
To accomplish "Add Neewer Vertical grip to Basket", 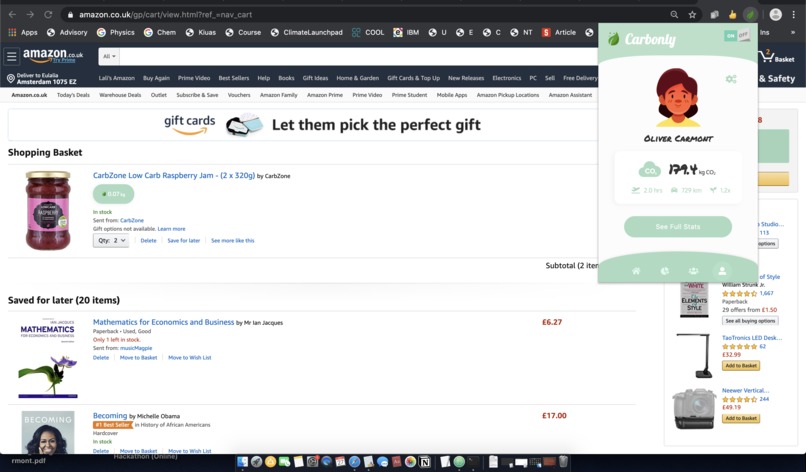I will click(741, 419).
